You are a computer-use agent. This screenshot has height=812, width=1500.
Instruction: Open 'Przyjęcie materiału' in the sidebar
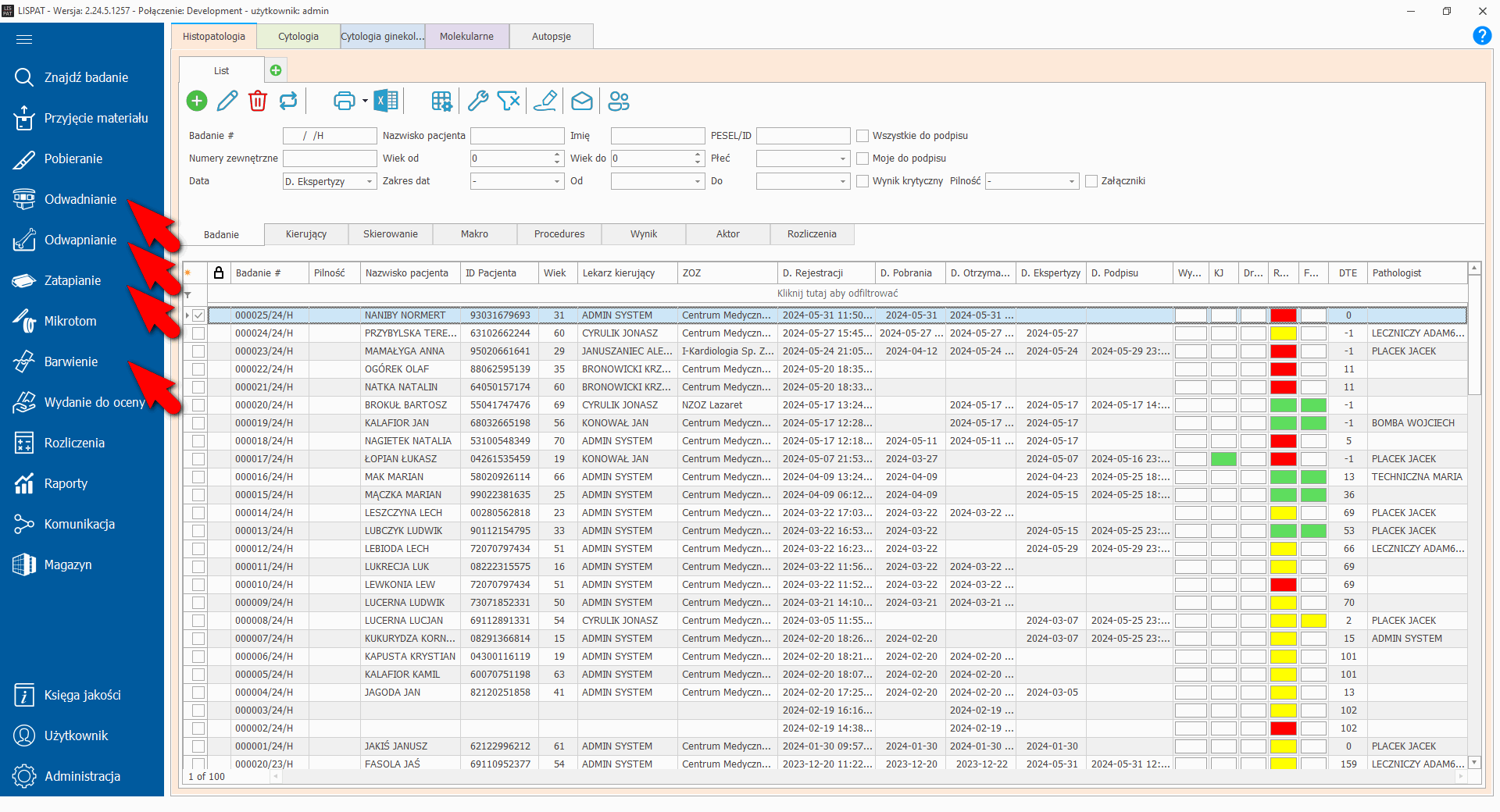[x=95, y=118]
